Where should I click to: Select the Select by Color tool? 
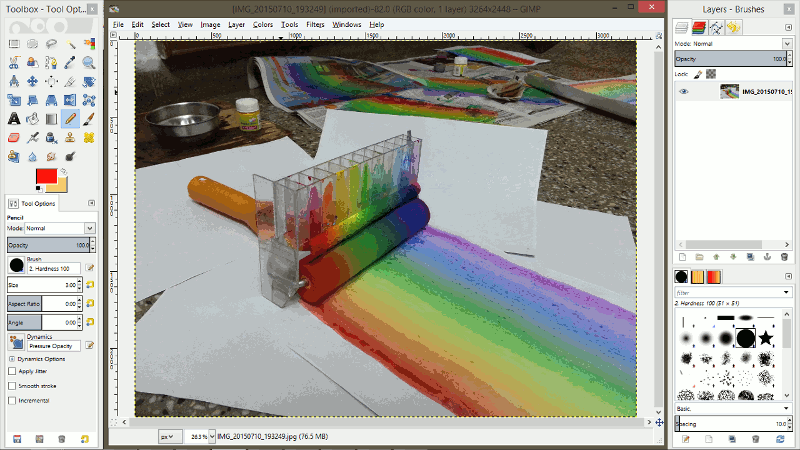[89, 44]
